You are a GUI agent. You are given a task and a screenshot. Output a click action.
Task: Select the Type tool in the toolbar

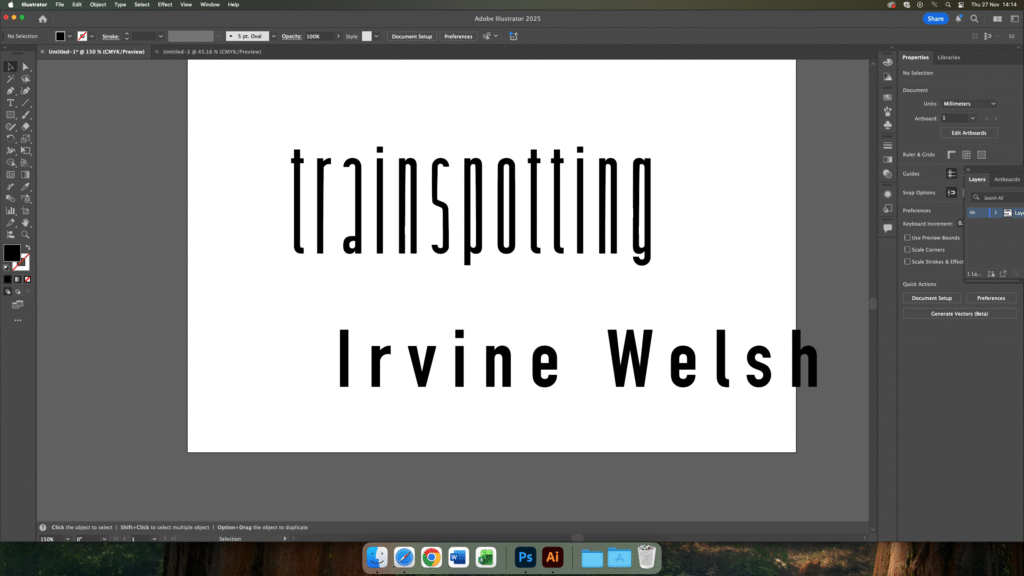(11, 103)
